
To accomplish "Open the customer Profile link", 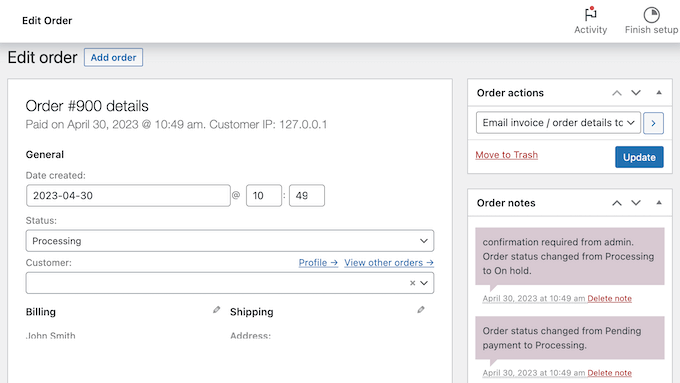I will pyautogui.click(x=318, y=263).
